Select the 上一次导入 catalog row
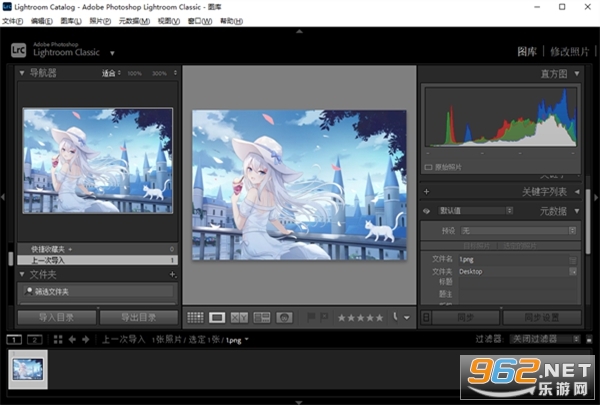The image size is (600, 405). click(x=98, y=260)
